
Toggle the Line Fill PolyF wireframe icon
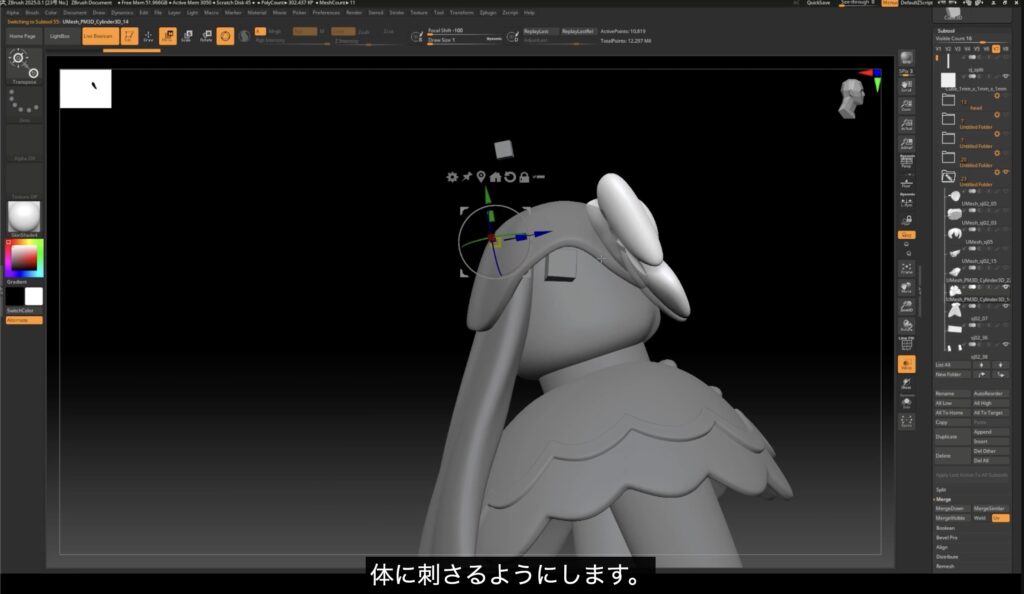click(x=906, y=343)
